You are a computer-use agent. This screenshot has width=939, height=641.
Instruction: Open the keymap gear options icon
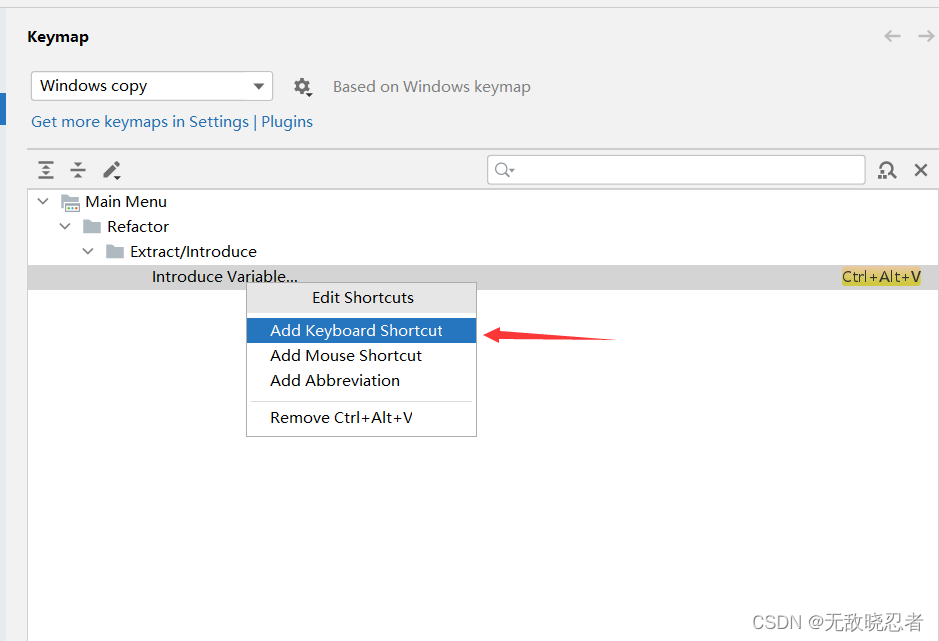(x=302, y=87)
